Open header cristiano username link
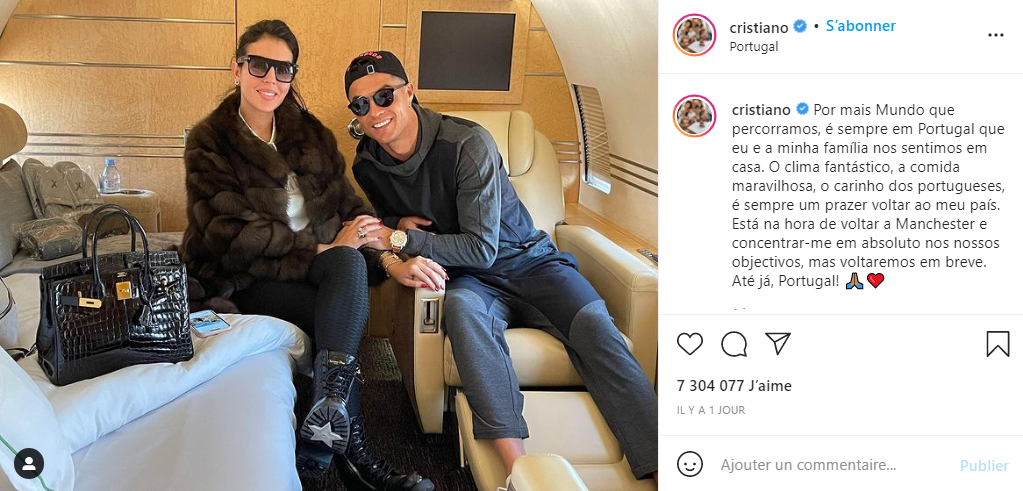The width and height of the screenshot is (1023, 491). pos(759,27)
